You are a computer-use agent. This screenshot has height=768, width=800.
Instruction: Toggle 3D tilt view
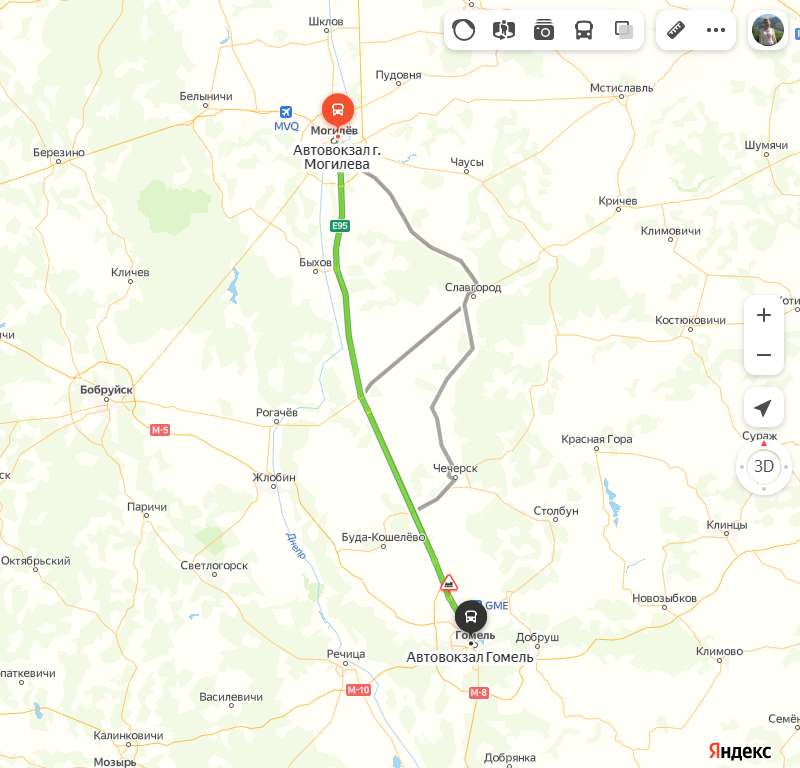tap(763, 466)
